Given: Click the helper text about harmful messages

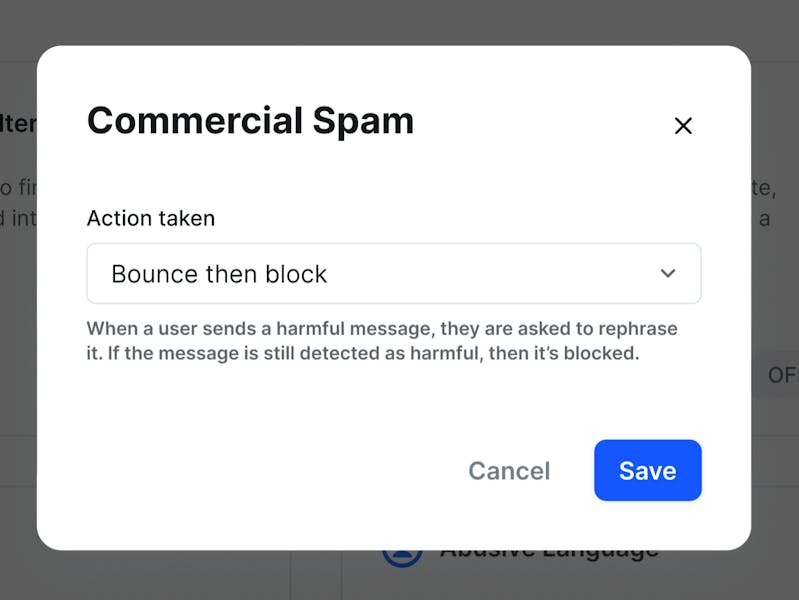Looking at the screenshot, I should point(381,341).
